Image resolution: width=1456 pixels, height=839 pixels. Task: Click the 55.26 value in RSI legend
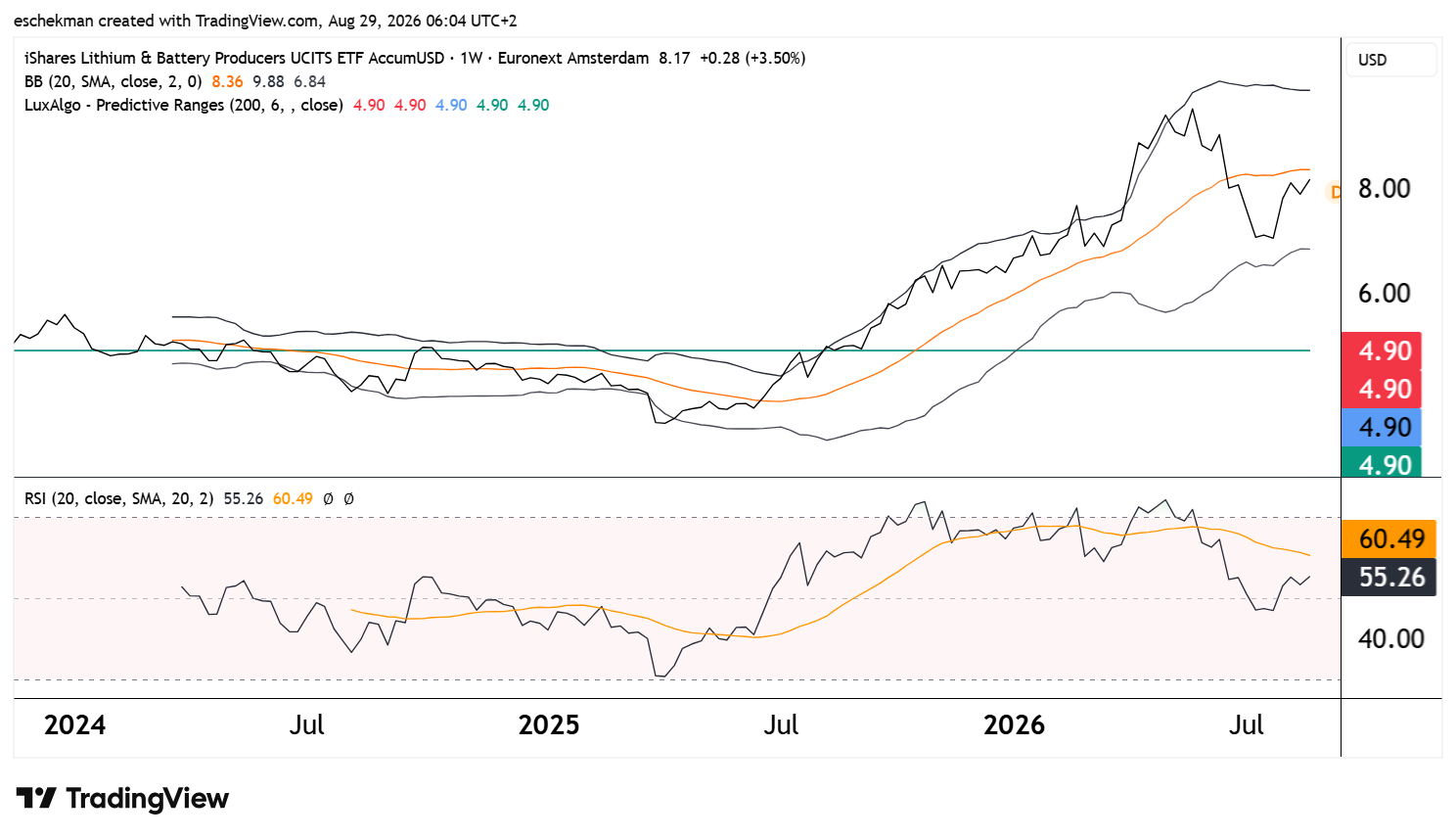[x=244, y=498]
